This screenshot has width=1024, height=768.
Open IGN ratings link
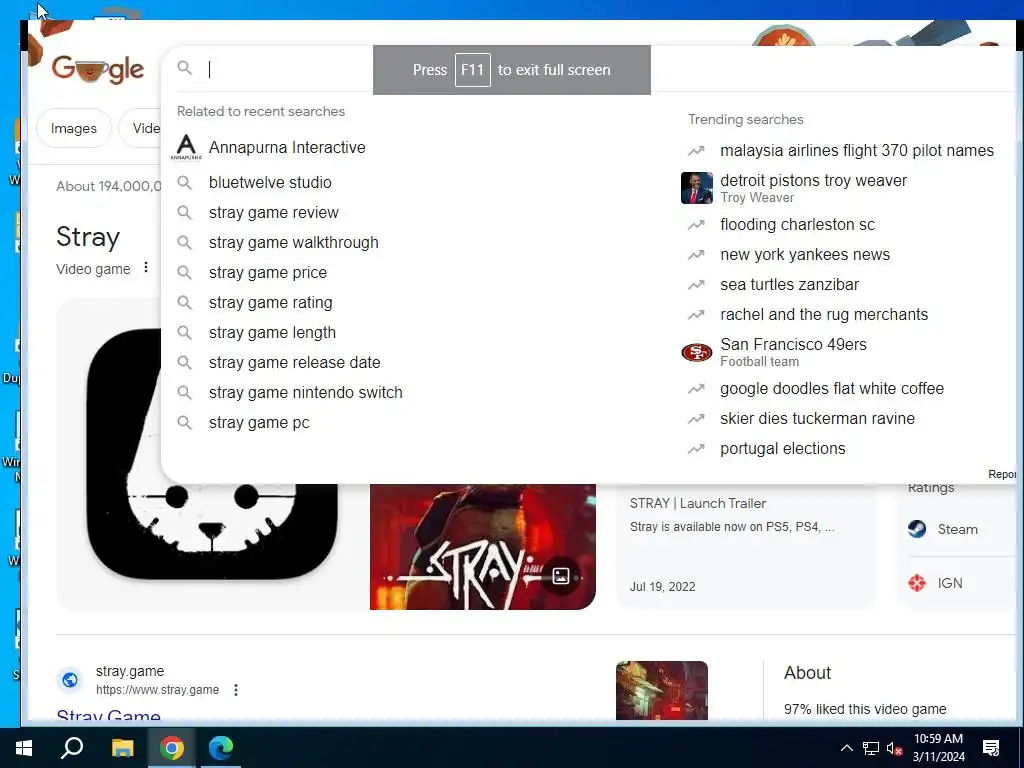click(x=950, y=583)
